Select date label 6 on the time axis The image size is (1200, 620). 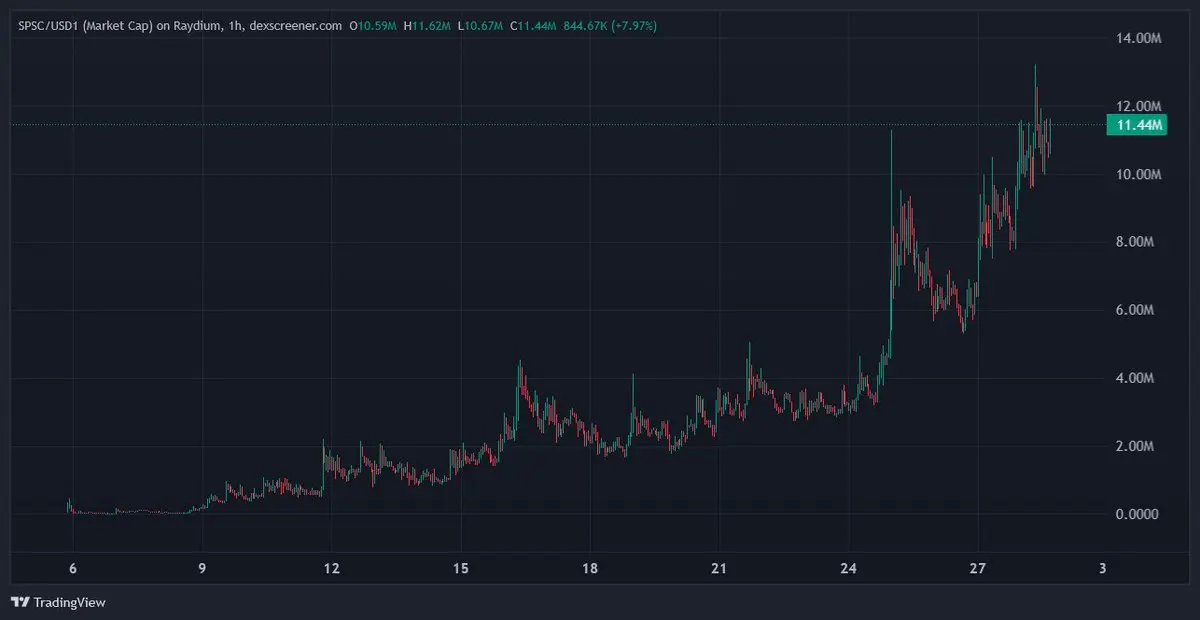[73, 569]
